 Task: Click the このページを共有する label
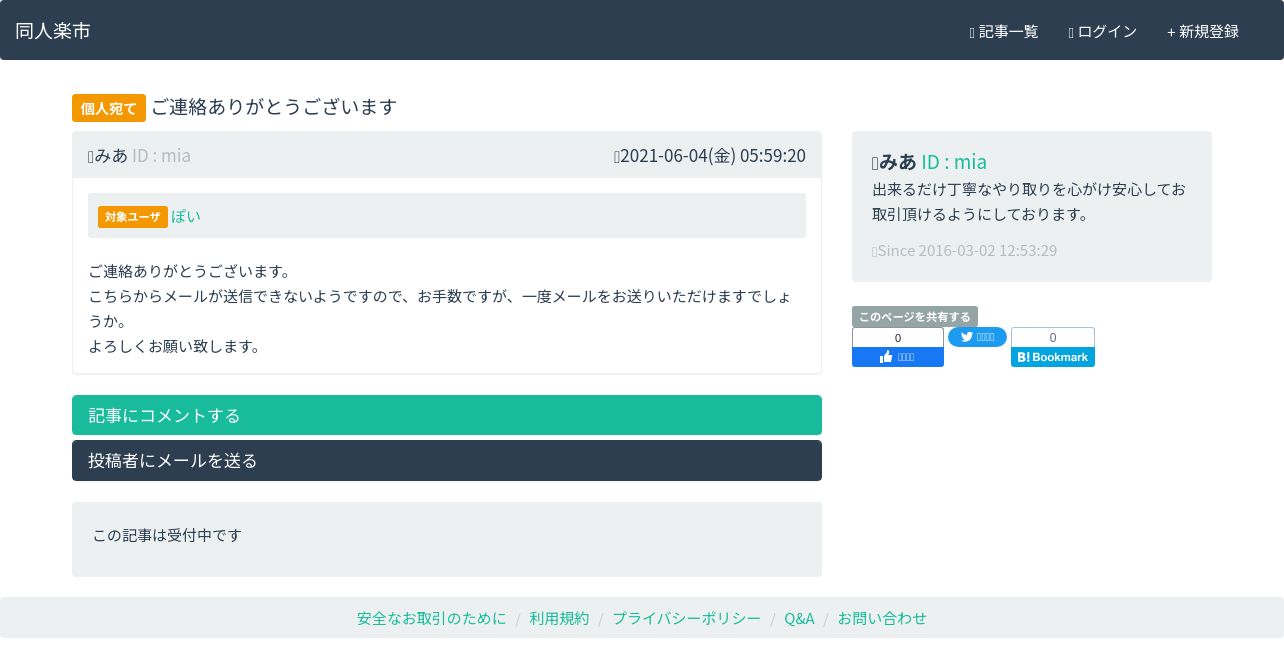915,316
